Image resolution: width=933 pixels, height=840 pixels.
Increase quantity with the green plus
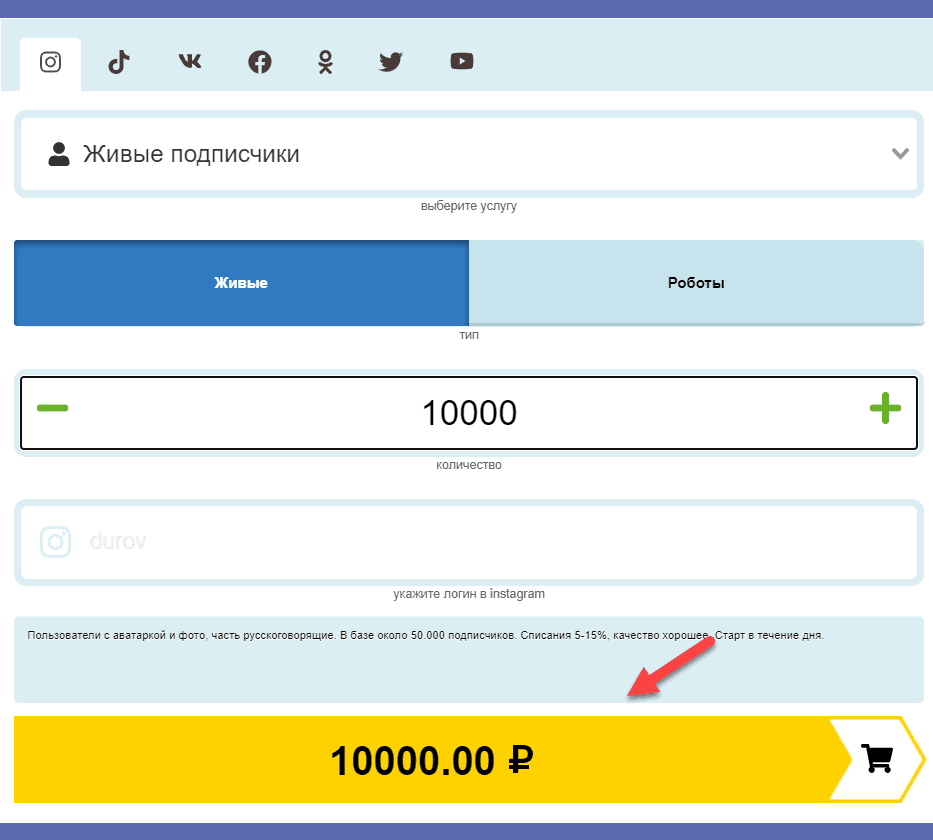[x=884, y=408]
